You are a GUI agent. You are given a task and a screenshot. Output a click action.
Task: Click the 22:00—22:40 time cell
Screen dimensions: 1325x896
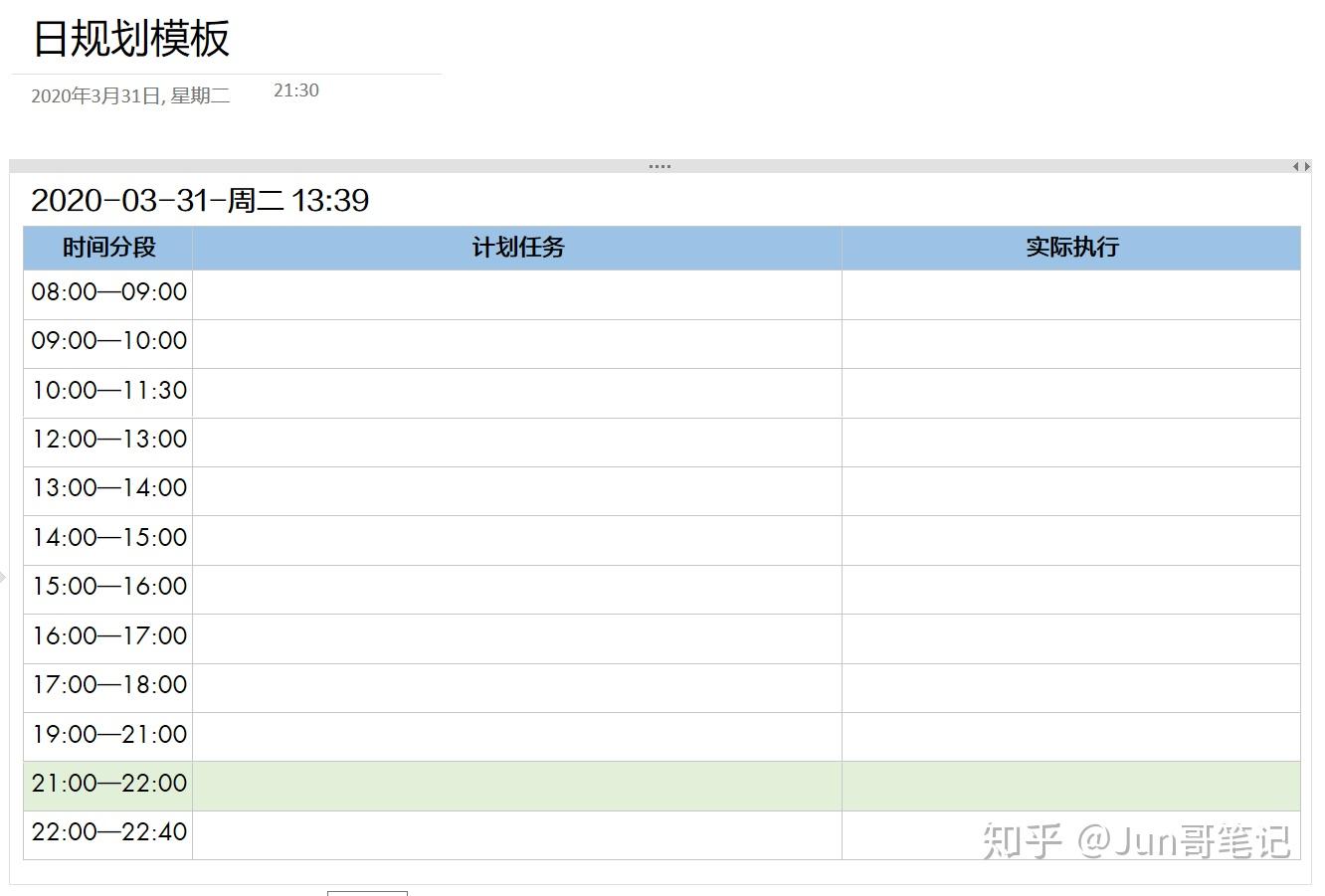click(x=108, y=832)
